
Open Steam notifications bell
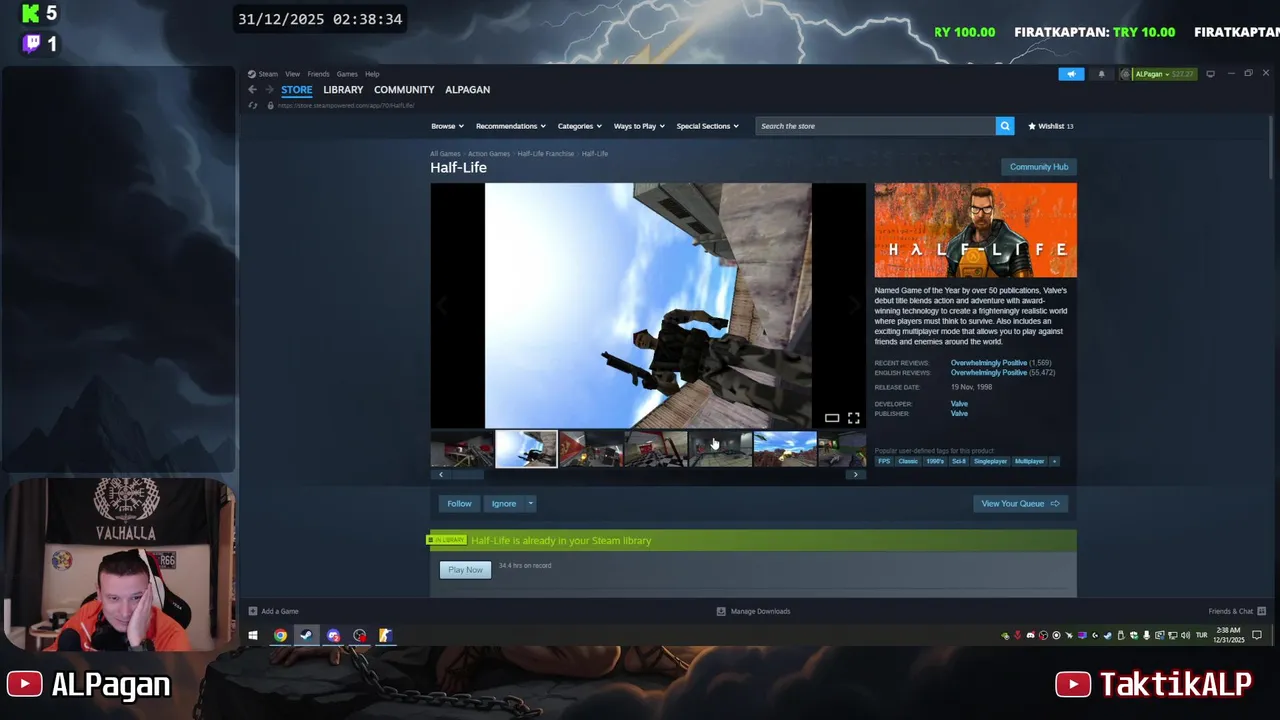(1101, 74)
